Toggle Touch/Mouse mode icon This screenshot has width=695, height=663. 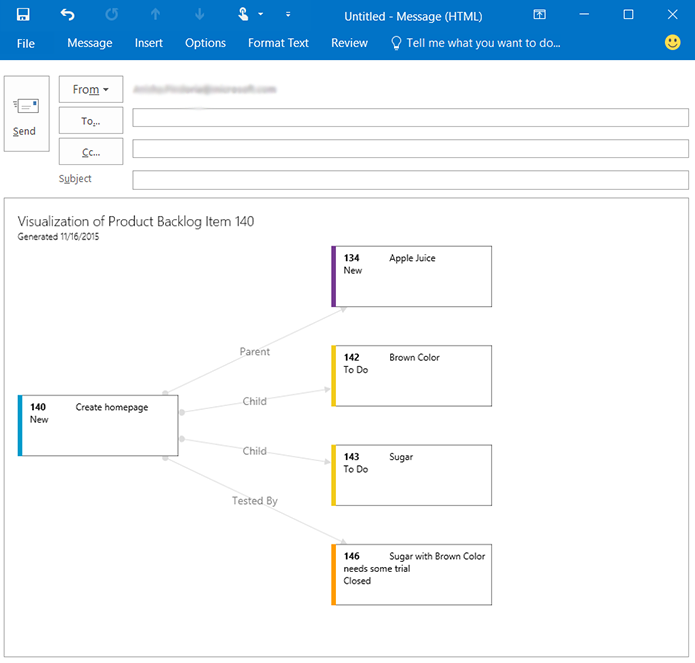click(243, 15)
